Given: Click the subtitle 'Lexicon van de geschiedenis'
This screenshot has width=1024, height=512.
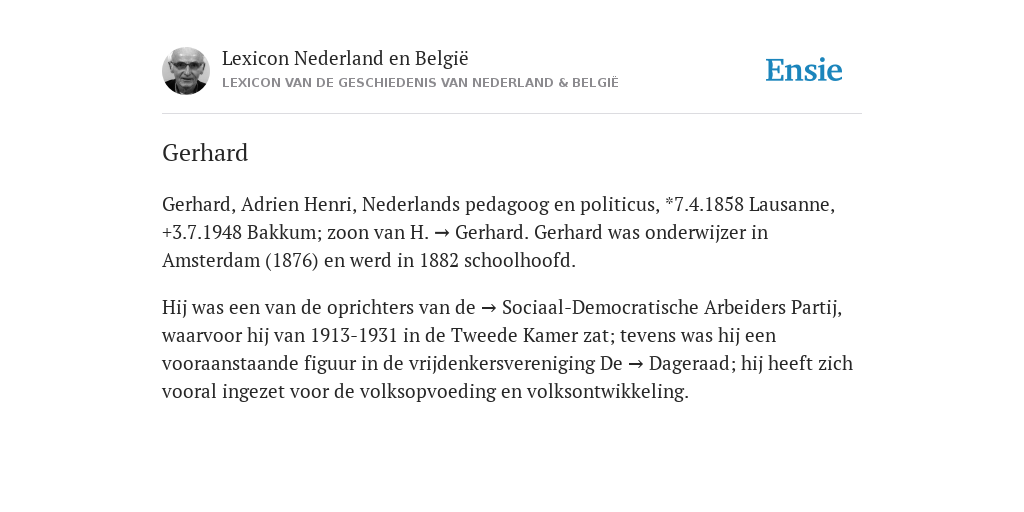Looking at the screenshot, I should (x=420, y=83).
